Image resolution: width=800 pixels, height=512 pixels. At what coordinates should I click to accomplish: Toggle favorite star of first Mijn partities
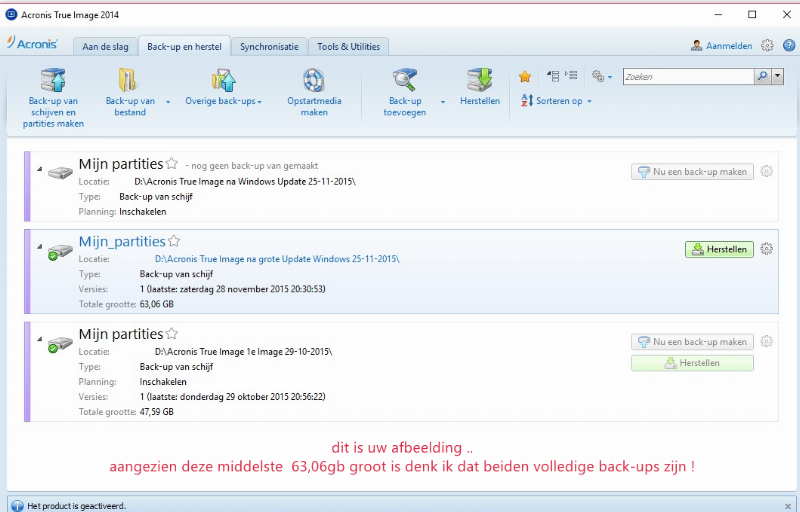(x=171, y=163)
